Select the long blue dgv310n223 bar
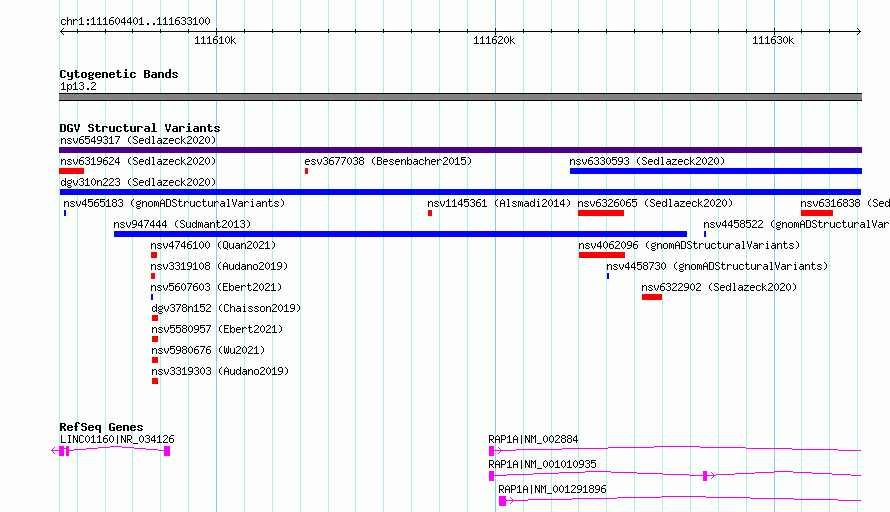This screenshot has width=890, height=512. point(460,192)
